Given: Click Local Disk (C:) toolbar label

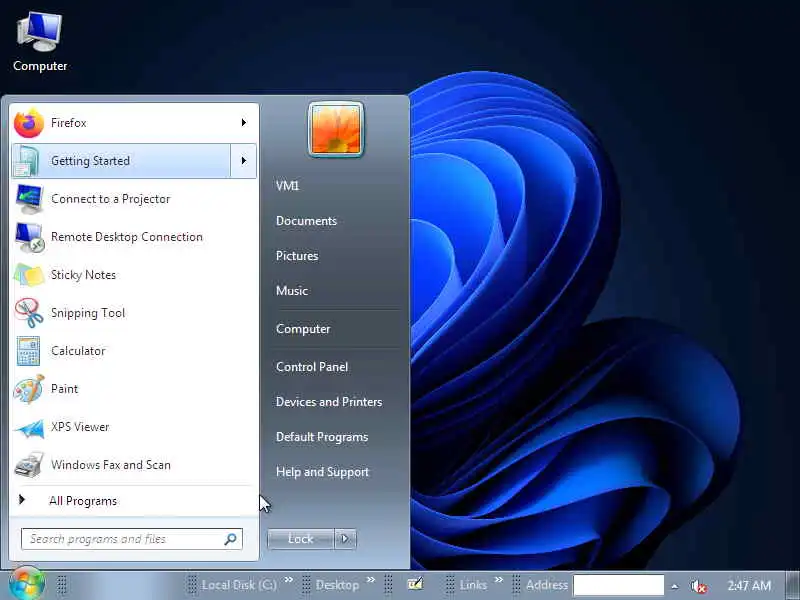Looking at the screenshot, I should (x=239, y=585).
